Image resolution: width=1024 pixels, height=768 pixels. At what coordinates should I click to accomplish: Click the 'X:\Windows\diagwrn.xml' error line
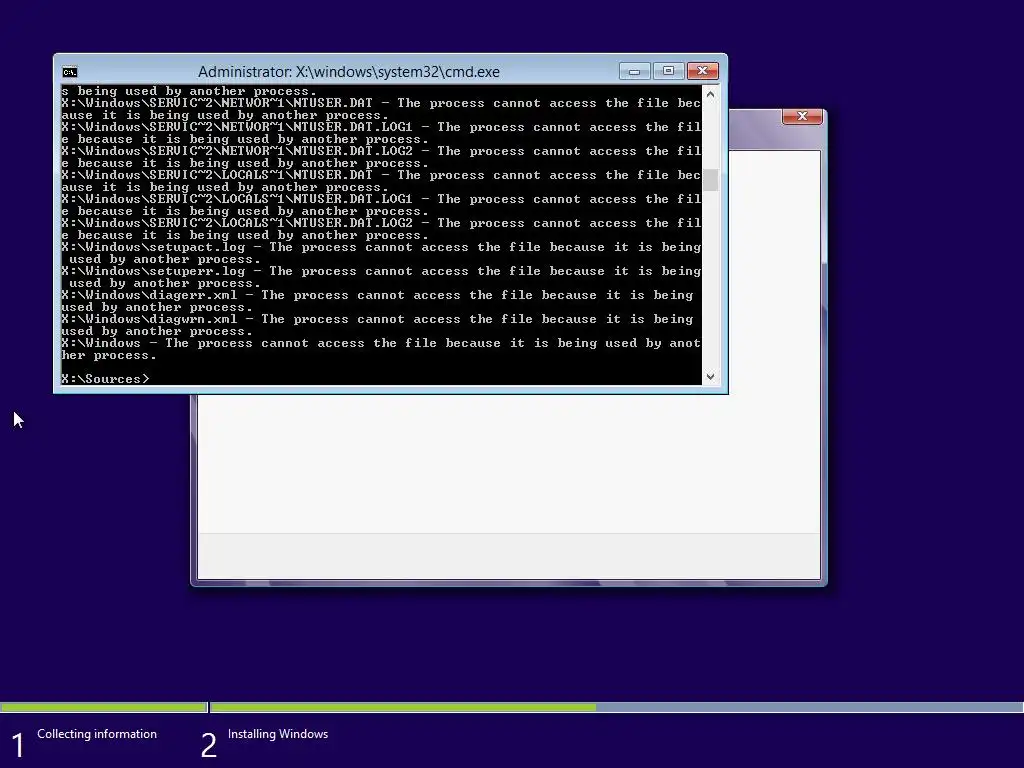point(377,319)
